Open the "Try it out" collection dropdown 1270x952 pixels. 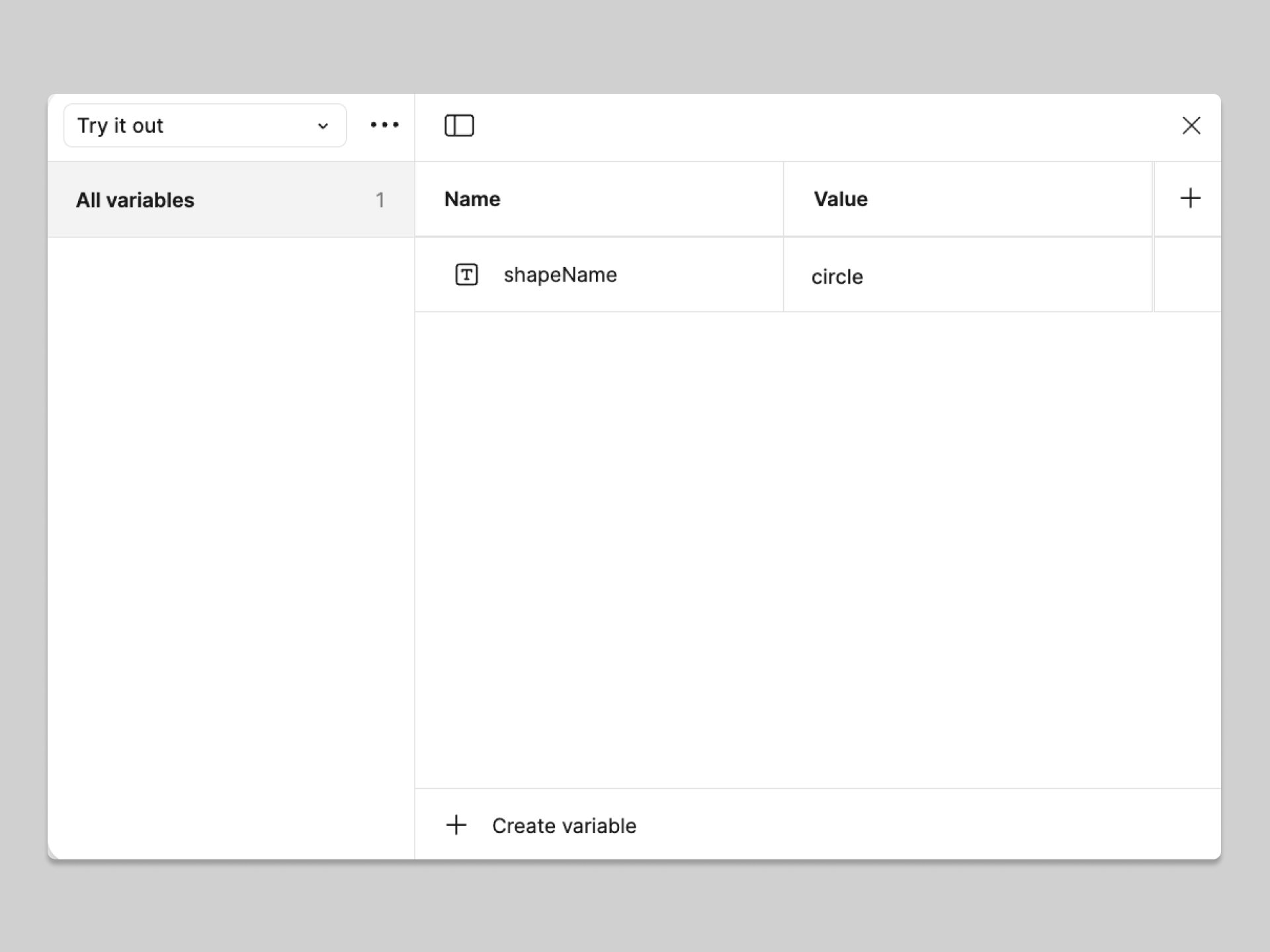coord(205,126)
